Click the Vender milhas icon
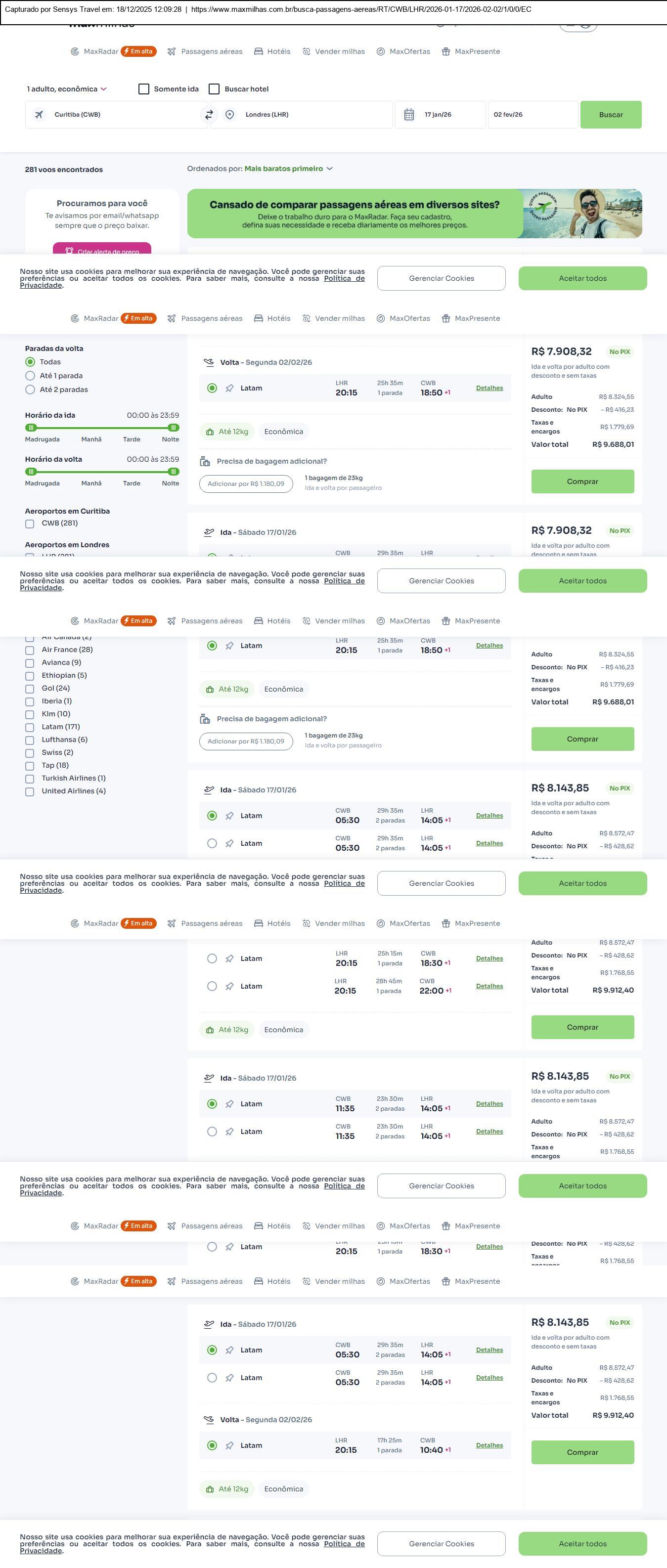The width and height of the screenshot is (667, 1568). point(307,52)
